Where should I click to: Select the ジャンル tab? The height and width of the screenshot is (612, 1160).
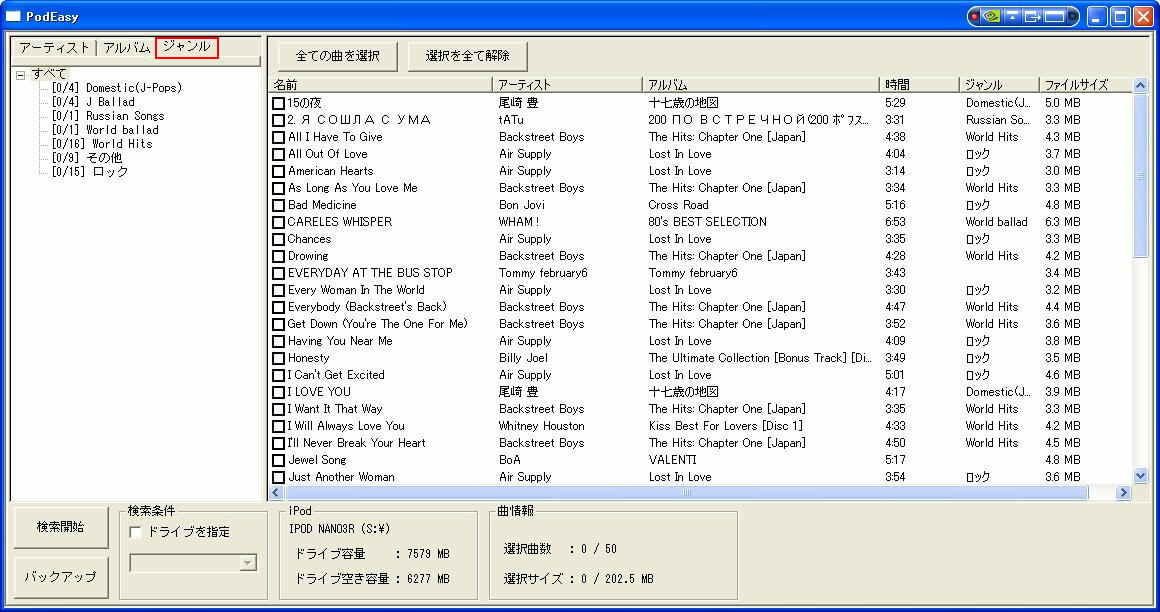(187, 47)
